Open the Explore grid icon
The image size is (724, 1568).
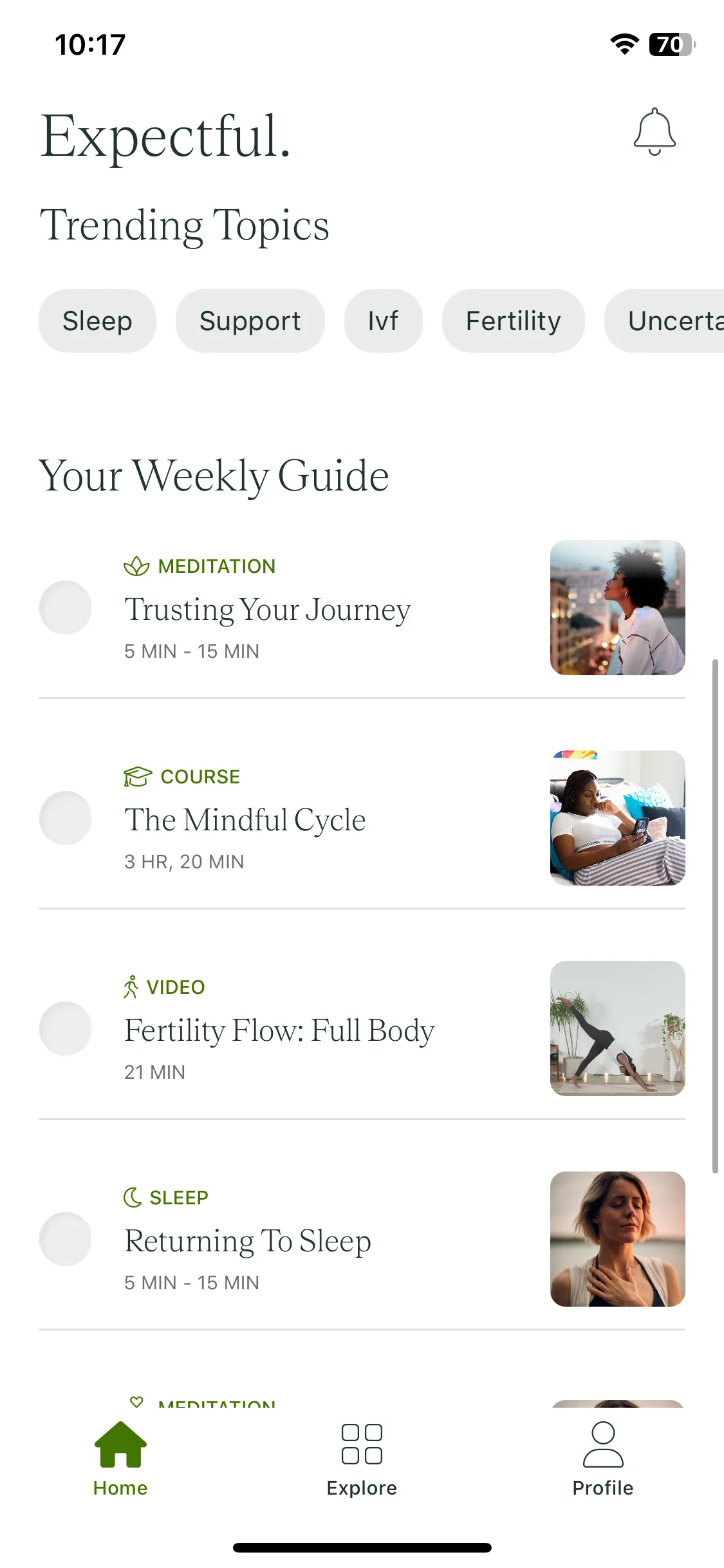[x=362, y=1444]
